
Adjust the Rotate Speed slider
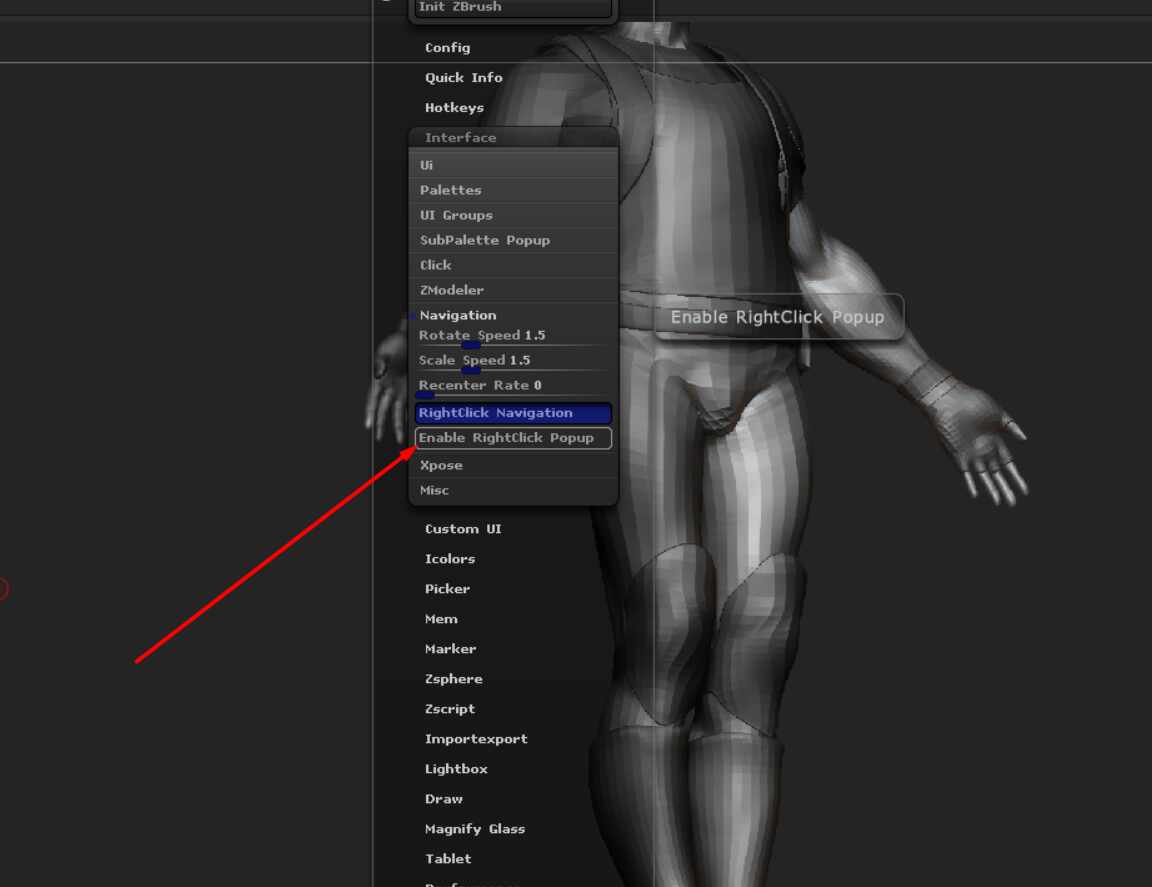point(513,336)
